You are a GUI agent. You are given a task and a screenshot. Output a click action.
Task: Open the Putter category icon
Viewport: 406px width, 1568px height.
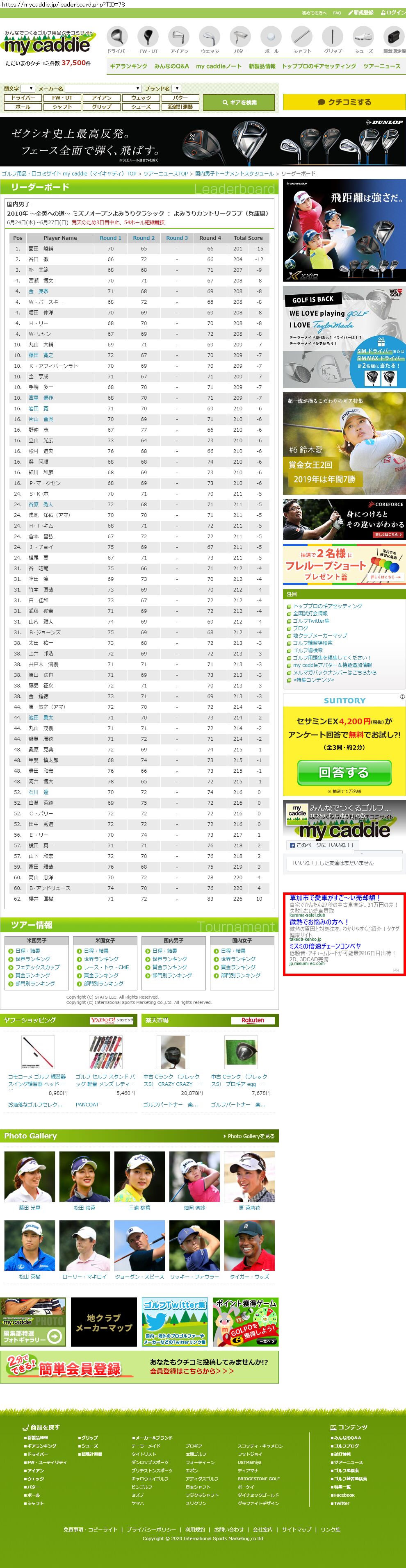tap(240, 40)
